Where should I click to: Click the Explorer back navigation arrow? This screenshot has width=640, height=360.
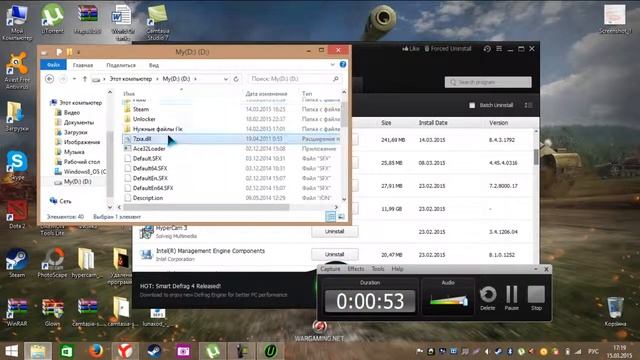click(x=50, y=79)
